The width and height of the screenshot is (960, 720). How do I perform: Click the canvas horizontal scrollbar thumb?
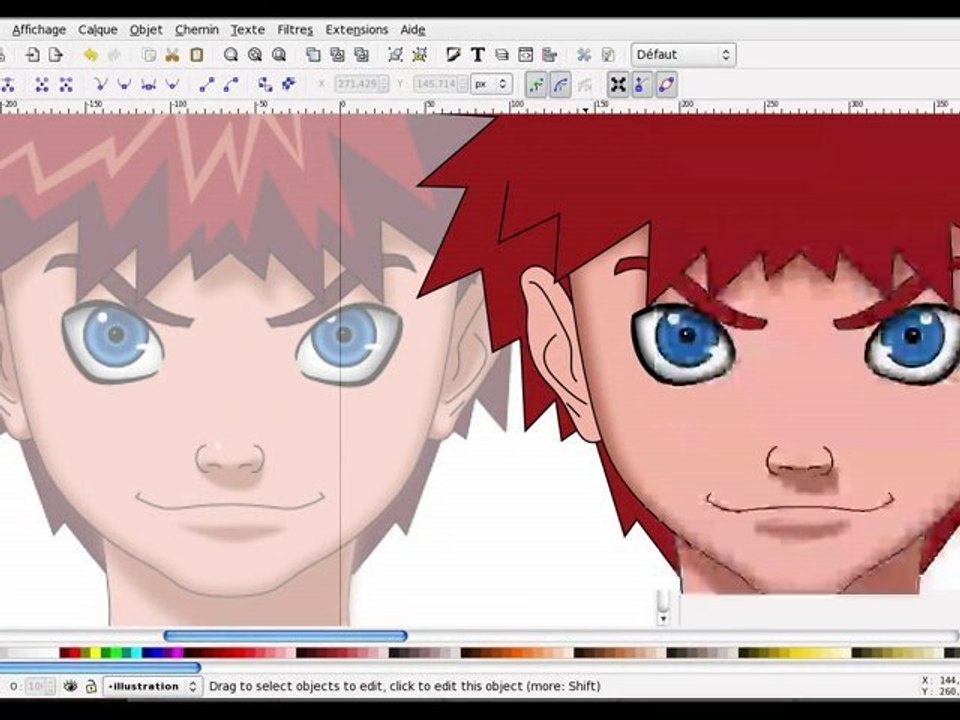(285, 636)
